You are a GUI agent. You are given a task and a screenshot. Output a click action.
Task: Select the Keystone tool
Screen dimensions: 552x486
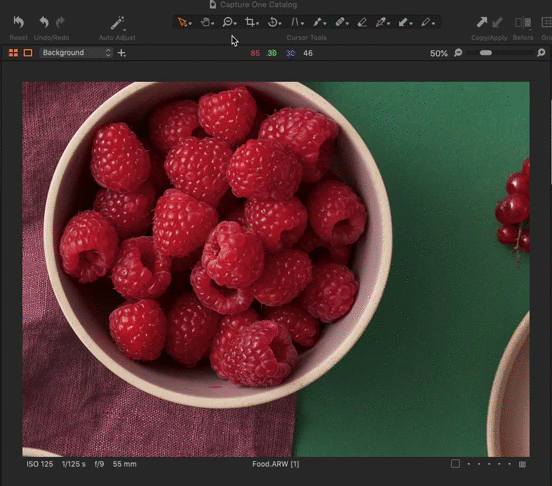[x=295, y=22]
